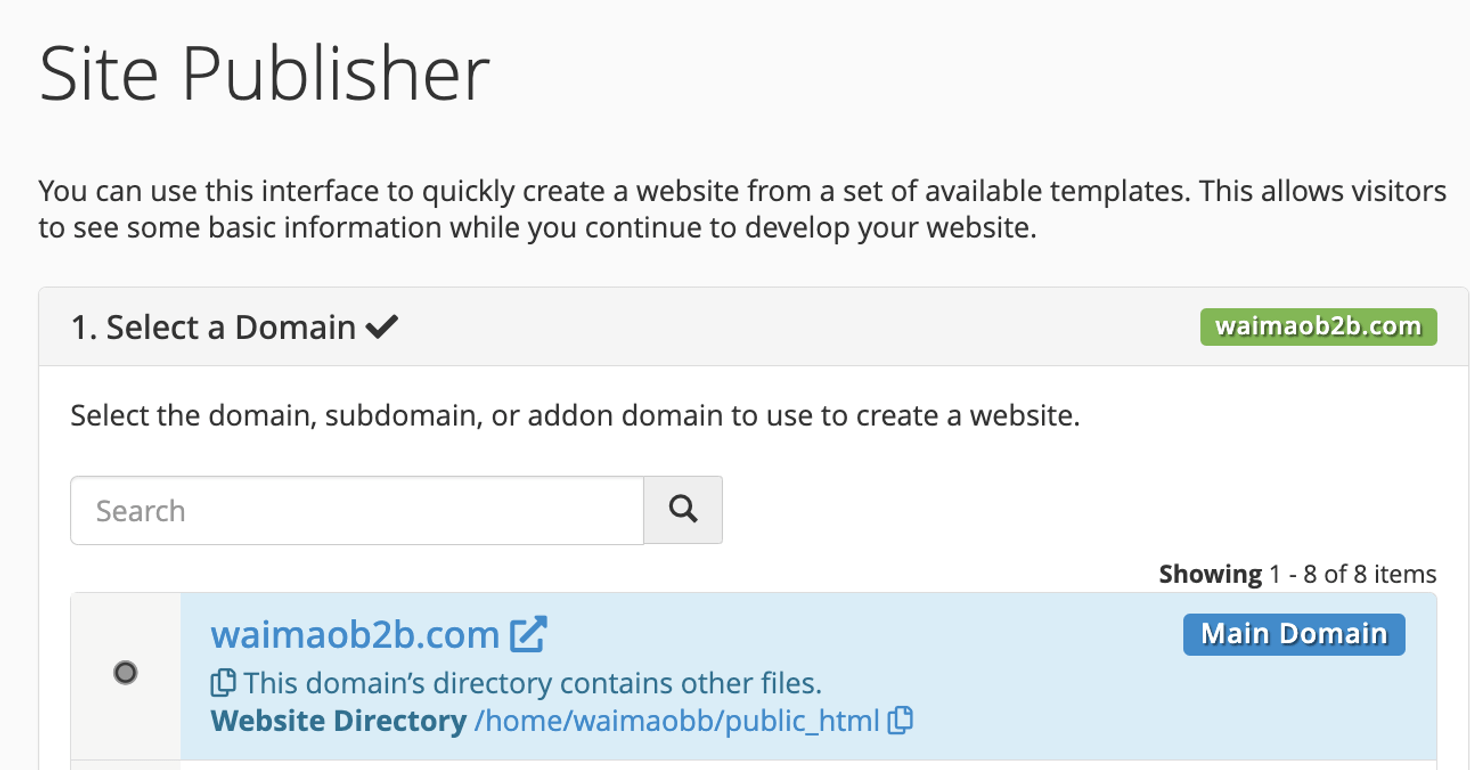Select the waimaob2b.com radio button

click(x=125, y=673)
